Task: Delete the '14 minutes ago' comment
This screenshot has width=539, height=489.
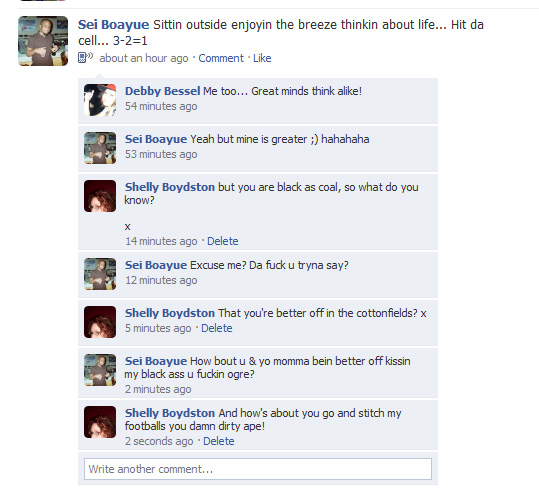Action: click(x=222, y=241)
